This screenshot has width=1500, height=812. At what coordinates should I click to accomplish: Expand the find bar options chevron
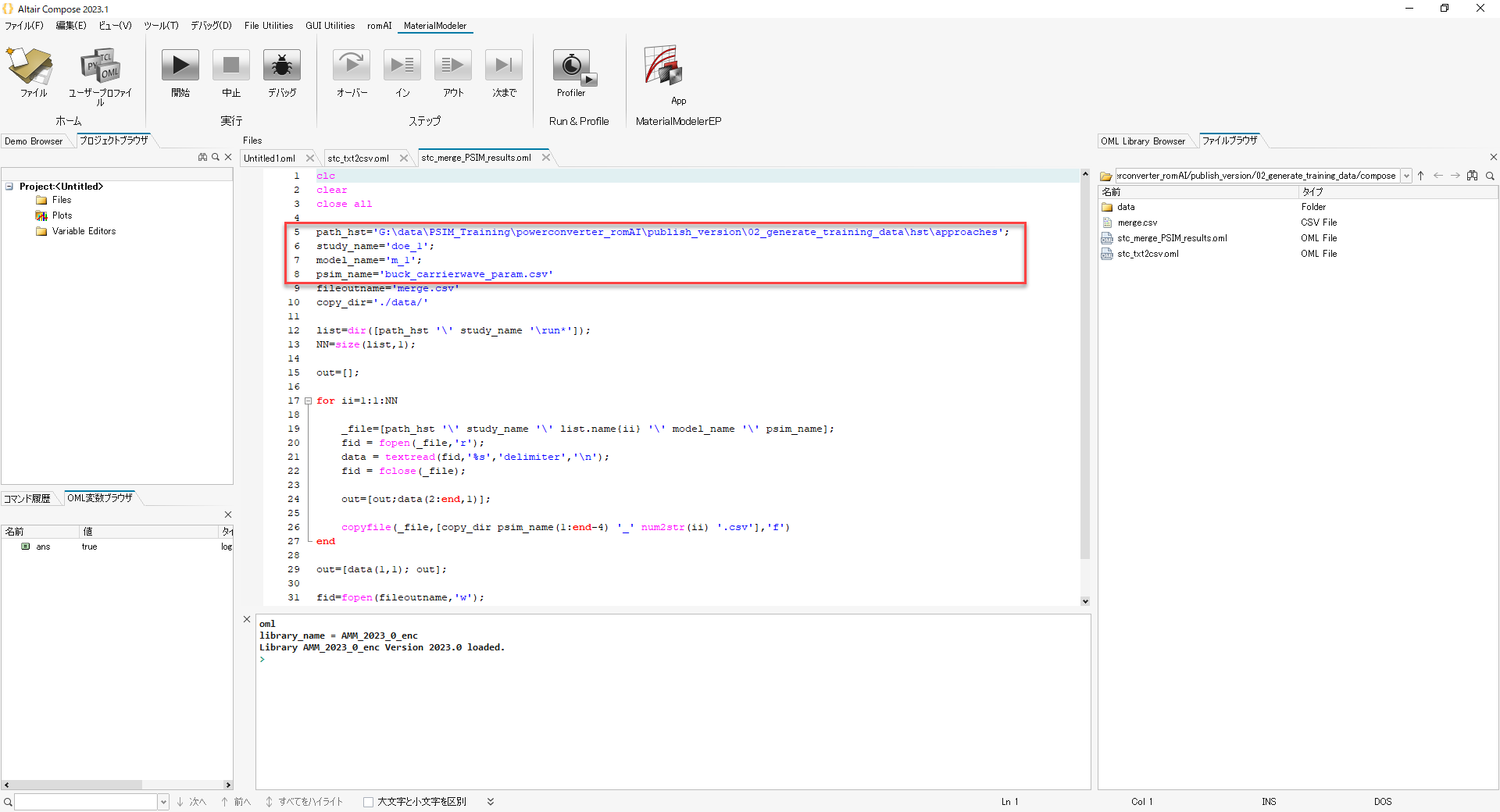(491, 802)
